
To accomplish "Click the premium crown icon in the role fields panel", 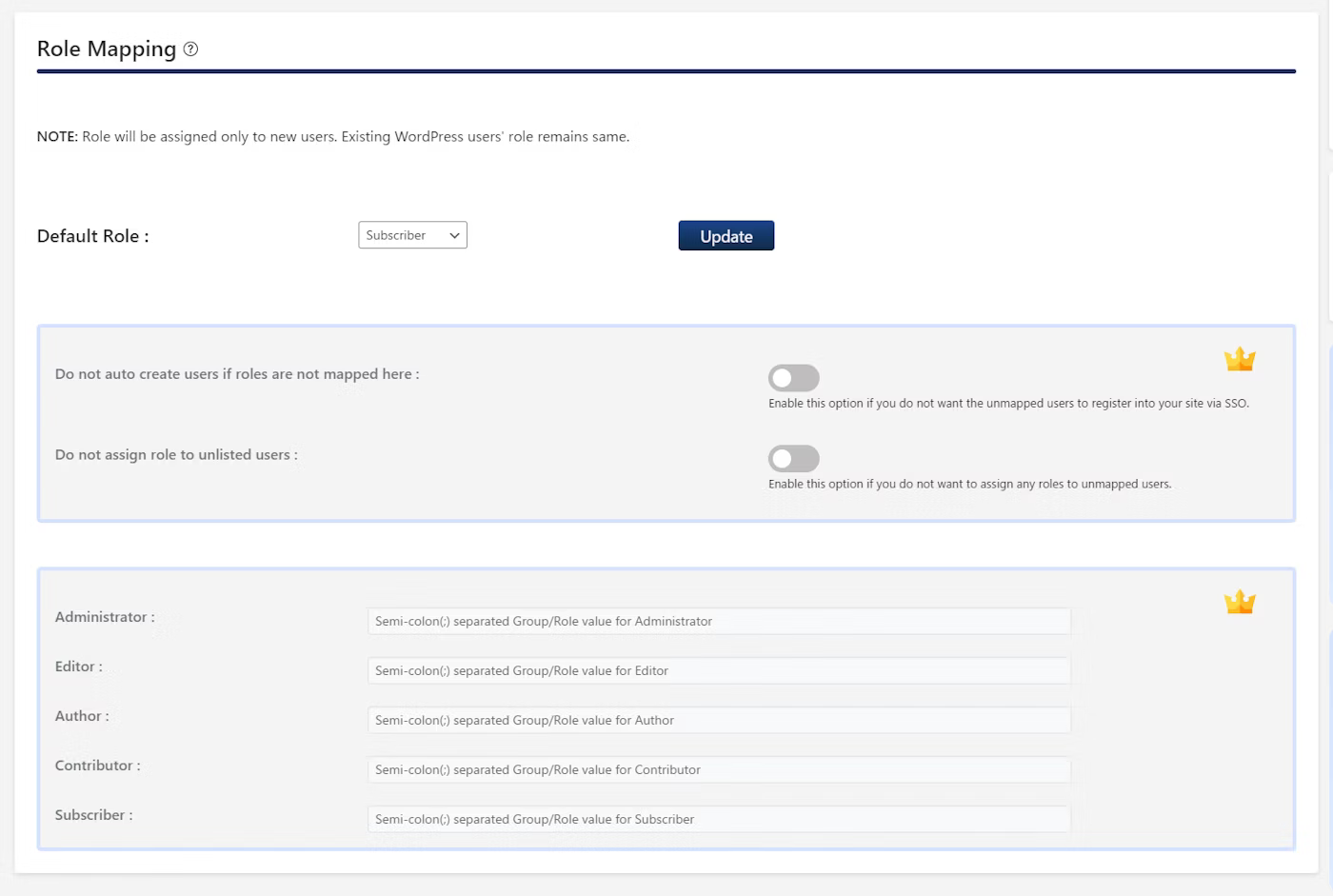I will [1240, 602].
